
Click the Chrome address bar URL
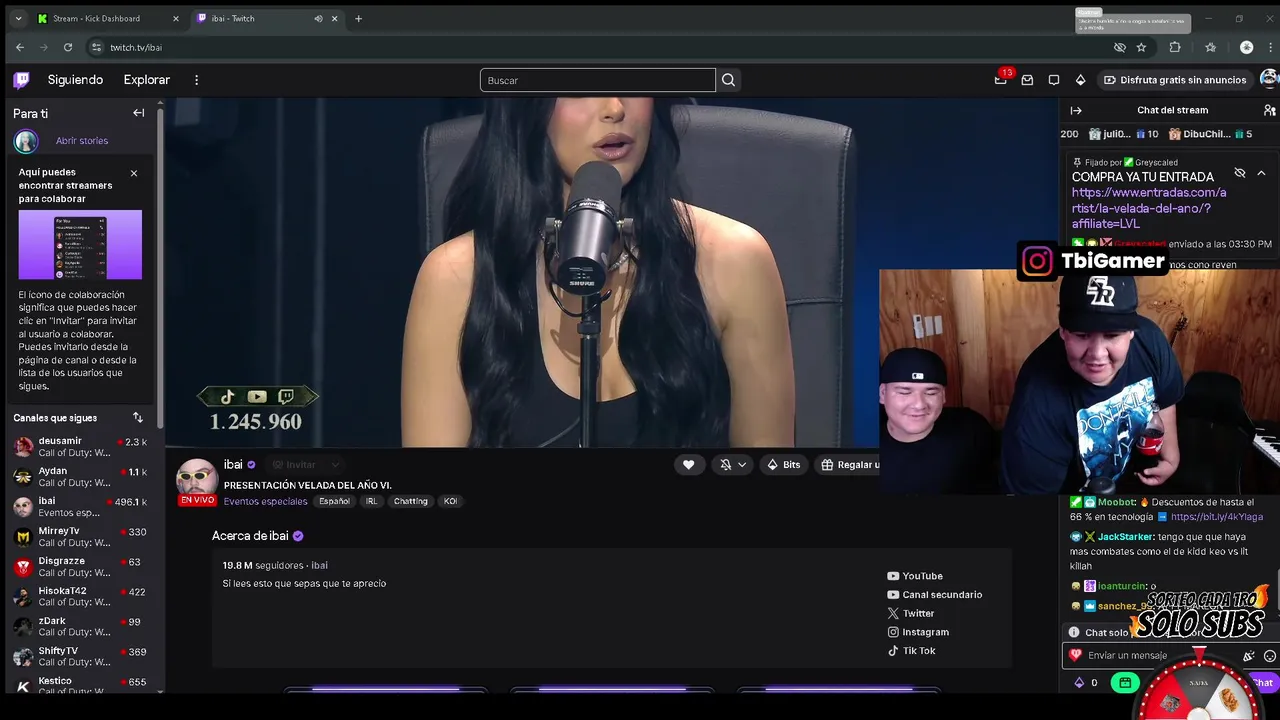point(136,47)
